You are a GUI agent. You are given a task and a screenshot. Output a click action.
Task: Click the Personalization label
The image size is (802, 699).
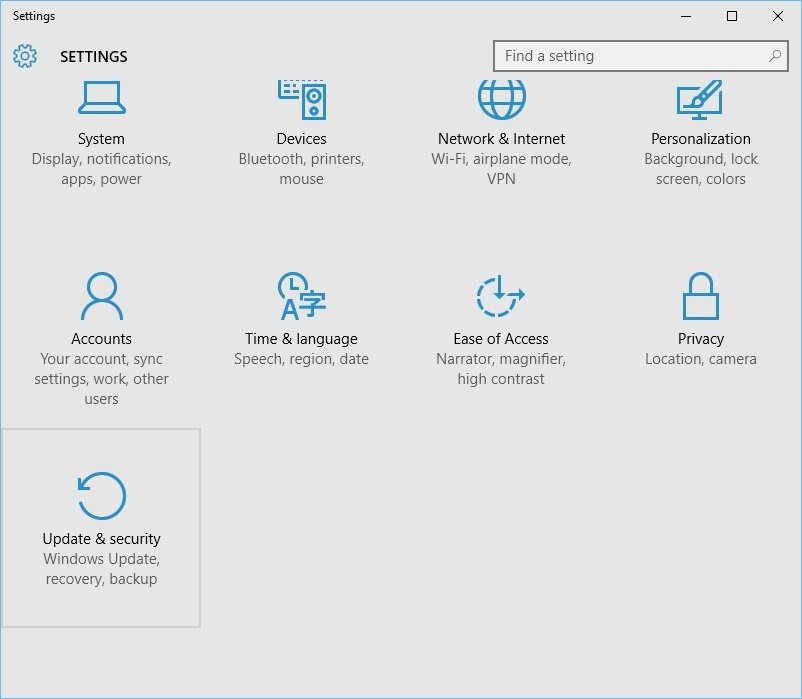(701, 139)
